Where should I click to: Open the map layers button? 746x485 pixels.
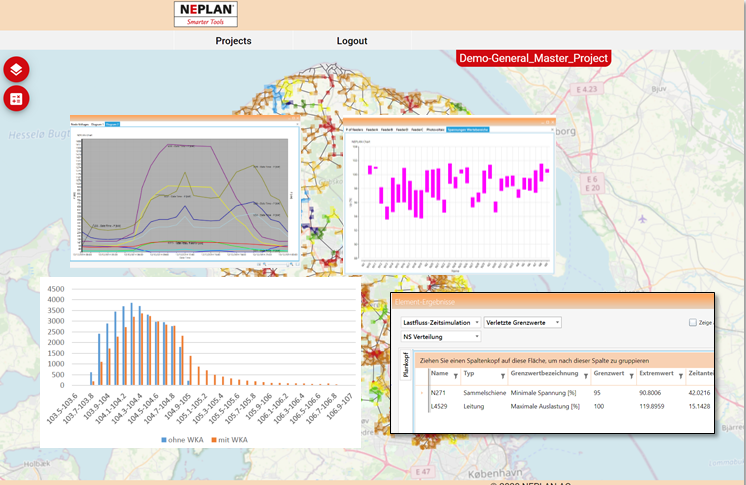(16, 69)
